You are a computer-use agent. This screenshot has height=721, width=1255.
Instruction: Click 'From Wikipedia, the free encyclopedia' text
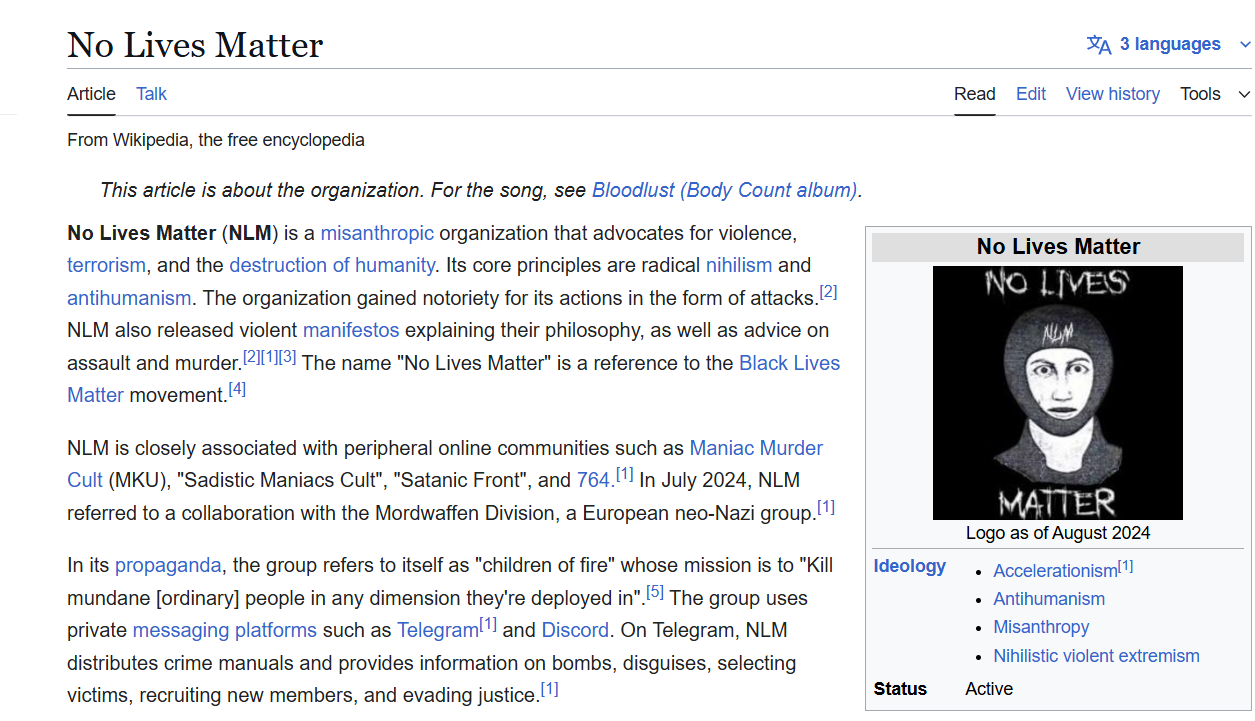point(216,140)
